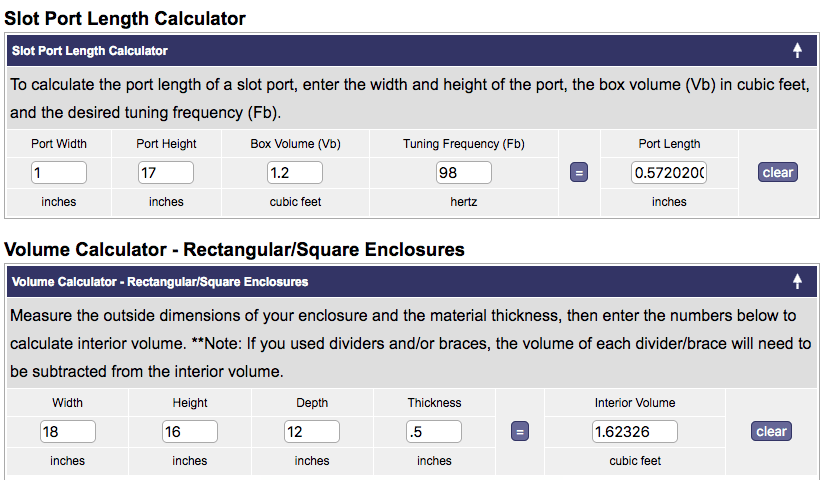Click the Volume Calculator Rectangular/Square Enclosures heading
The image size is (827, 480).
click(x=234, y=248)
